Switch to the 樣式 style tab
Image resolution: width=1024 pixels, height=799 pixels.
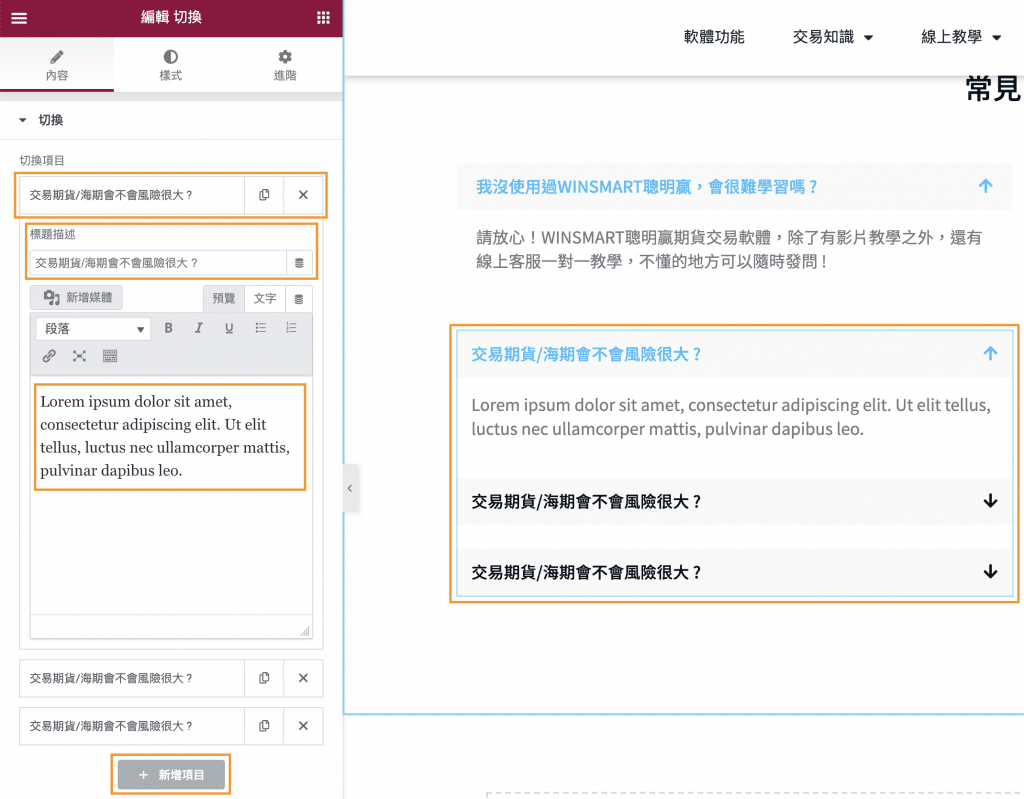click(x=170, y=63)
